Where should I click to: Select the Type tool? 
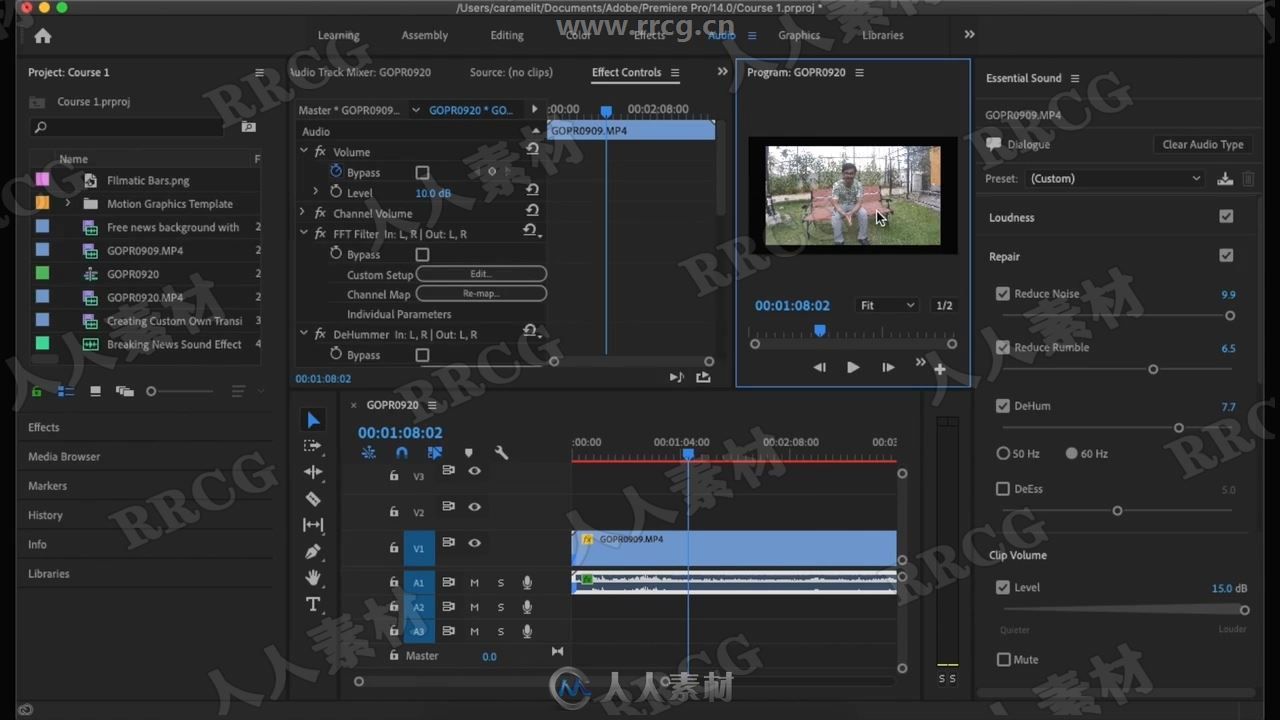pyautogui.click(x=313, y=604)
